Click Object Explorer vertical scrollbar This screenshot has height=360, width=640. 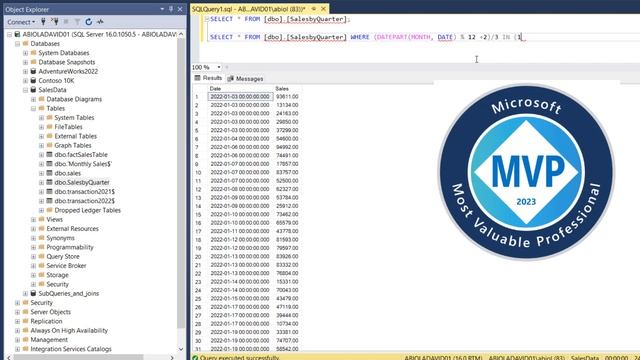tap(181, 184)
